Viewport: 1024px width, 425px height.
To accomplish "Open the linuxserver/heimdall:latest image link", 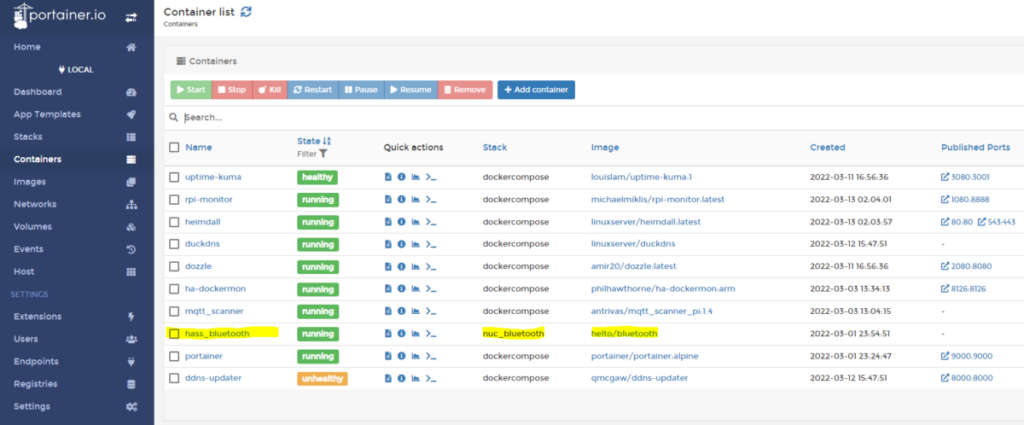I will click(645, 222).
